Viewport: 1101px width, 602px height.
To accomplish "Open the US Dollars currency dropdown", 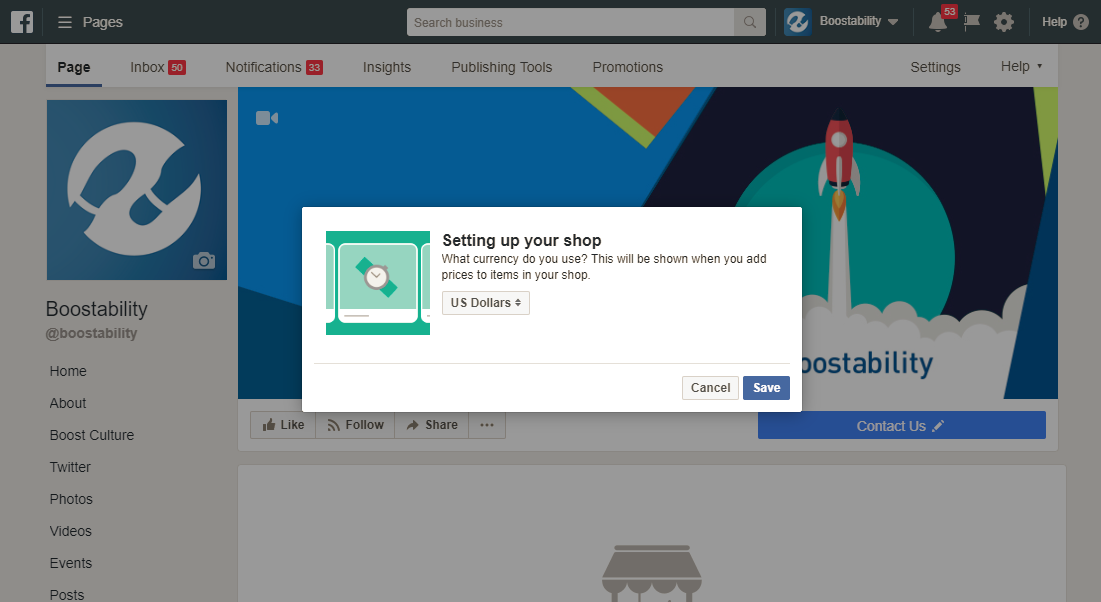I will pos(485,303).
